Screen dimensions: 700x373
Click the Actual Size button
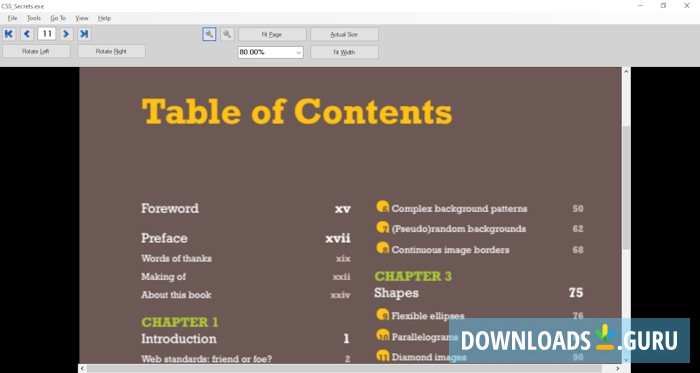pos(344,34)
